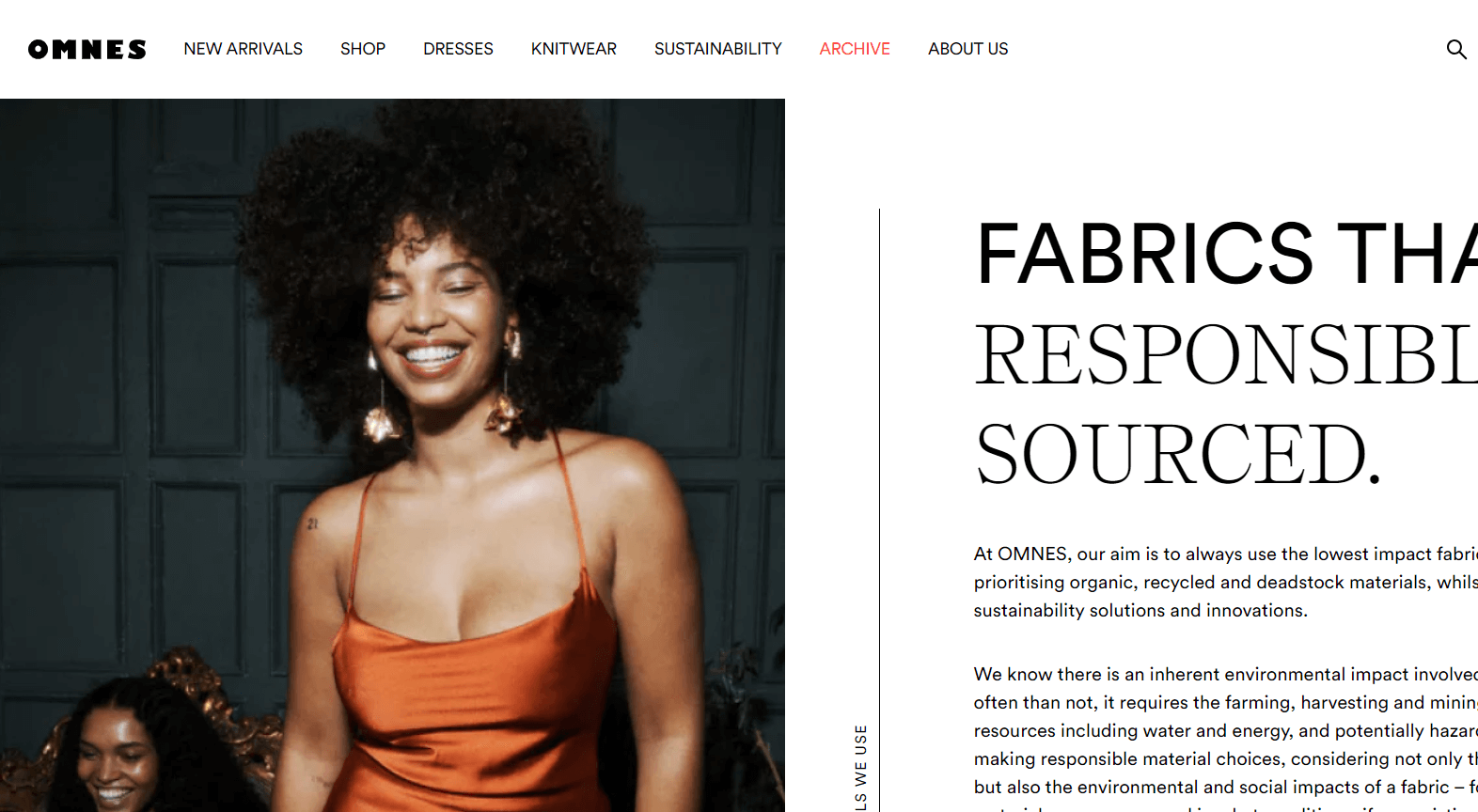Click the OMNES logo
Screen dimensions: 1478x812
(x=87, y=49)
